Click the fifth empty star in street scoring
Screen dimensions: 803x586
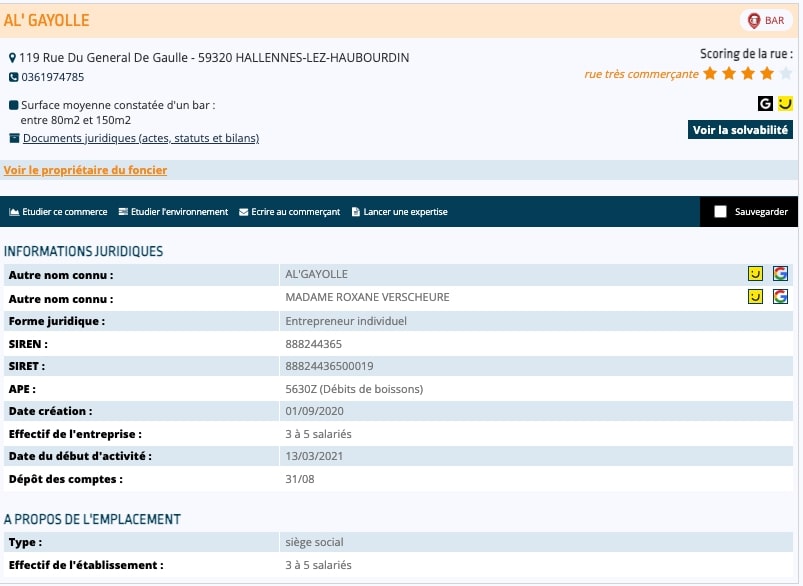[x=785, y=73]
